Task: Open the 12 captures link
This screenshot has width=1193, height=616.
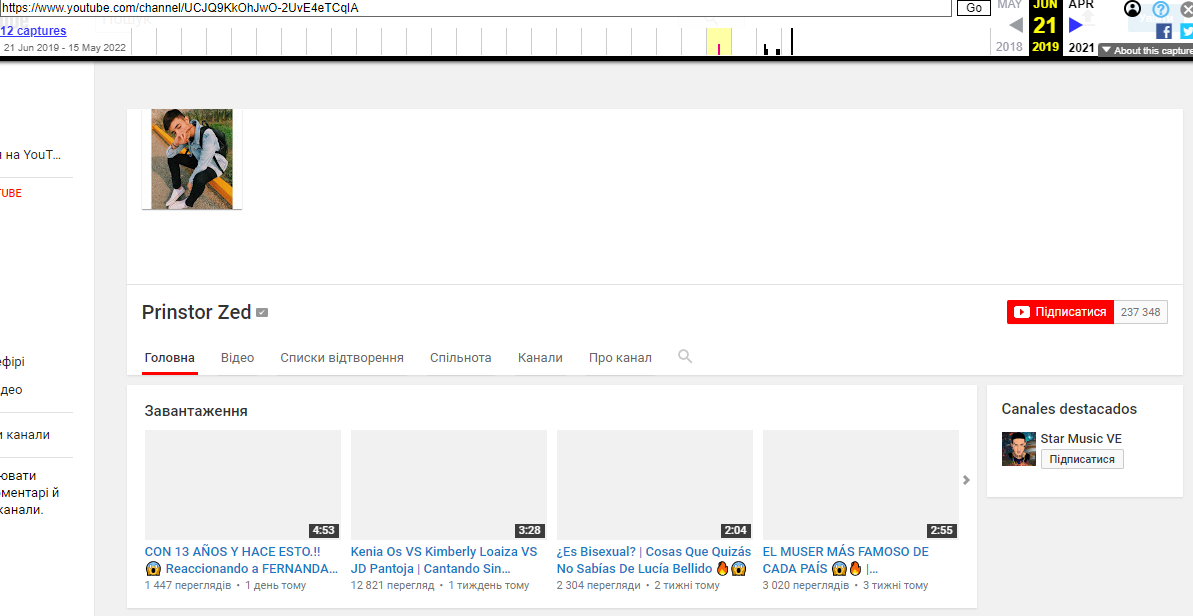Action: click(33, 31)
